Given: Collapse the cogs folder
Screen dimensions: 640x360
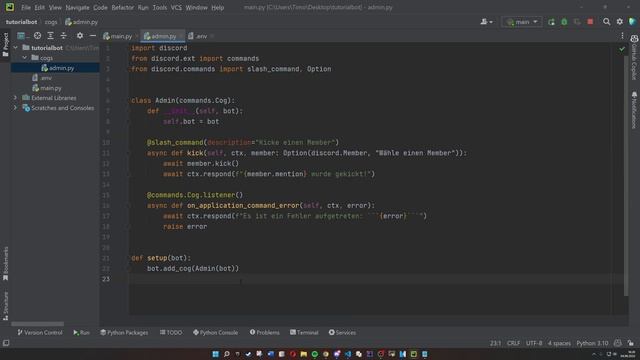Looking at the screenshot, I should coord(24,58).
